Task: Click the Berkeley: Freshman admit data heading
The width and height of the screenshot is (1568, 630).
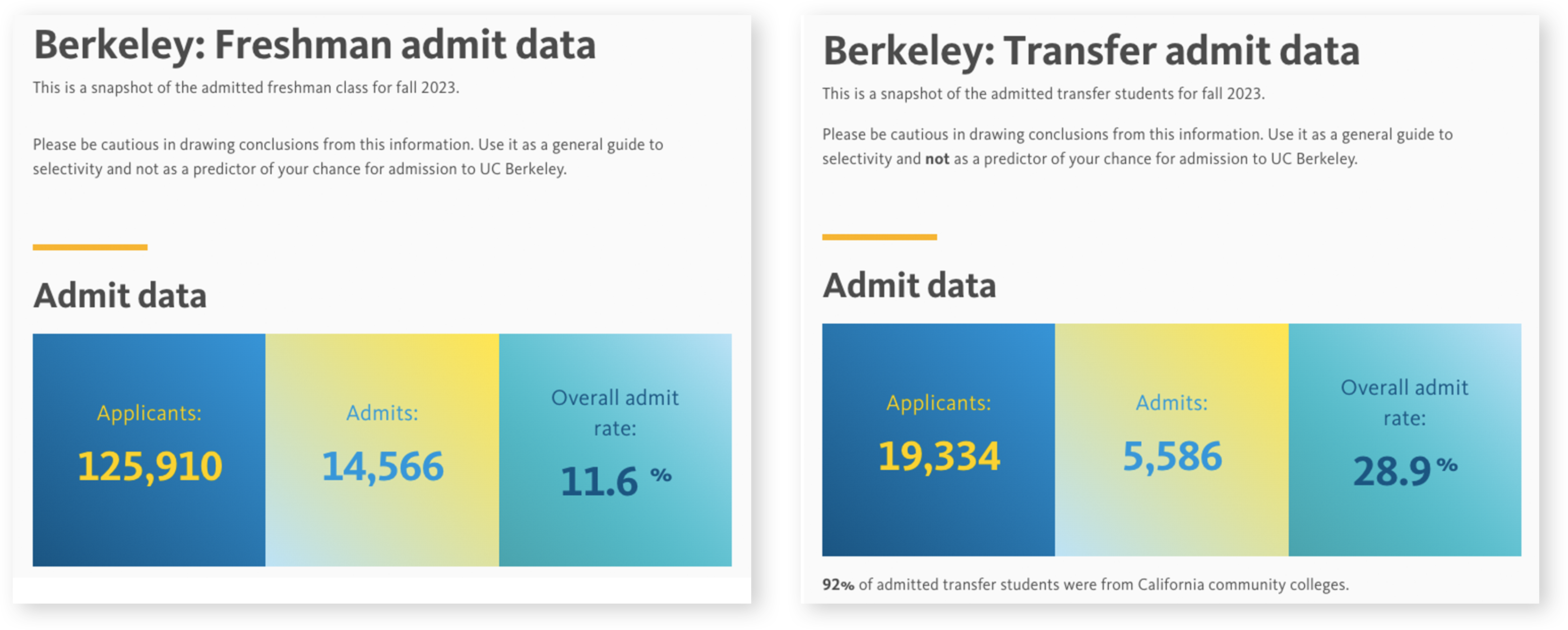Action: point(315,46)
